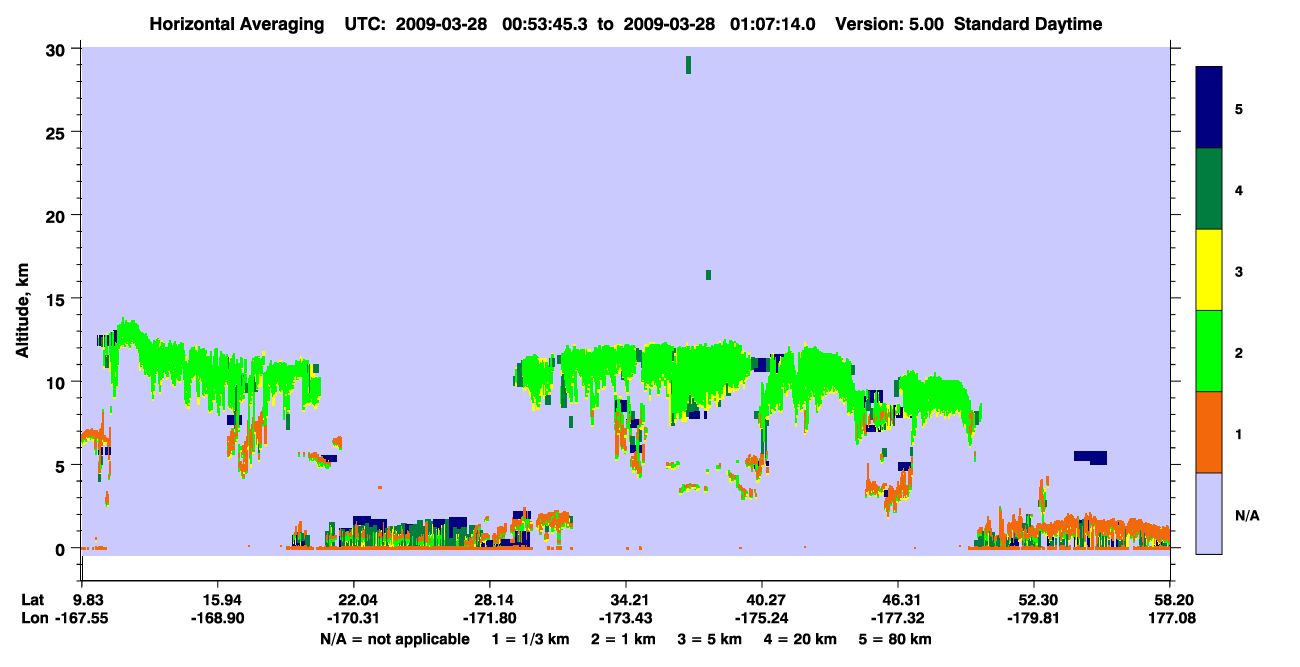Screen dimensions: 1300x667
Task: Select the dark green colorbar segment labeled 4
Action: point(1209,189)
